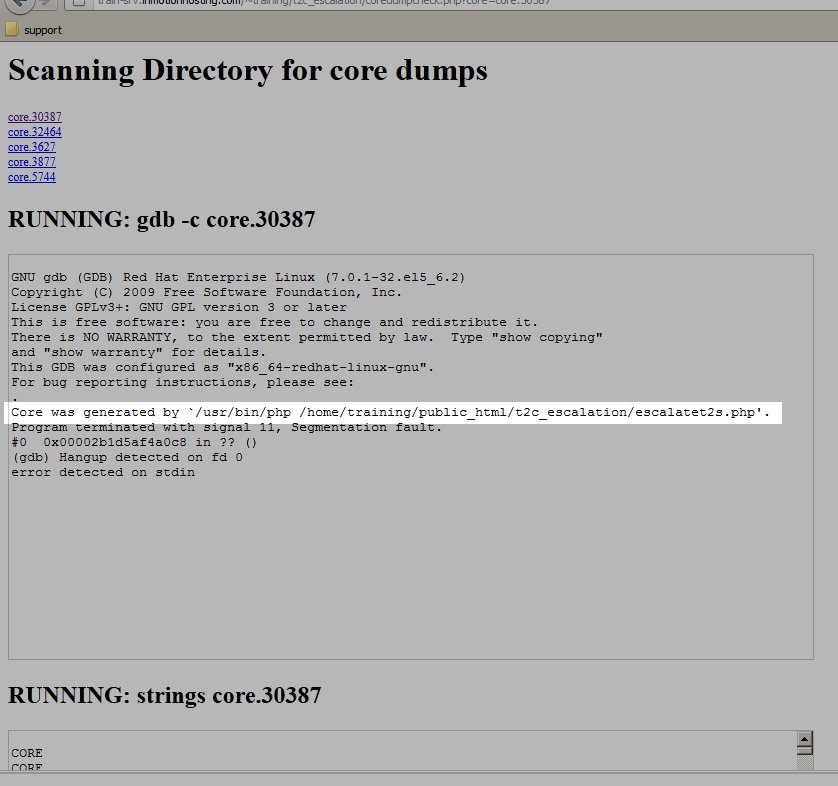Click the CORE text in strings output box
The image size is (838, 786).
[x=27, y=753]
